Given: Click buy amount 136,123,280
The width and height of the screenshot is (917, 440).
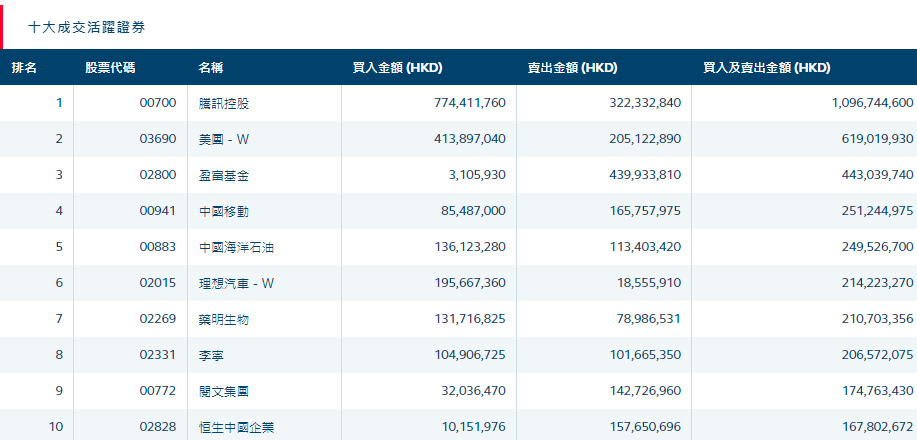Looking at the screenshot, I should coord(470,247).
